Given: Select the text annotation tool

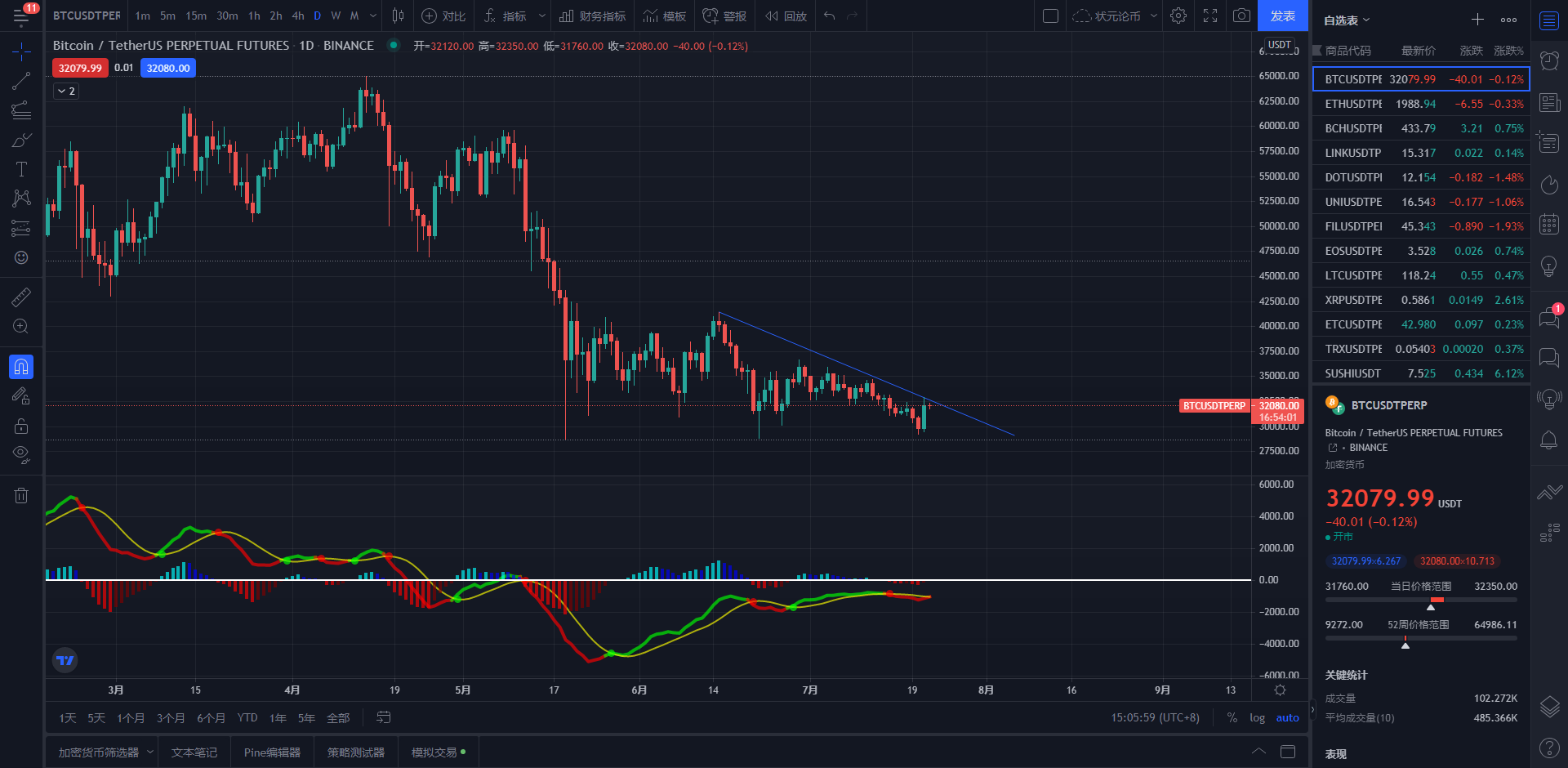Looking at the screenshot, I should point(21,169).
